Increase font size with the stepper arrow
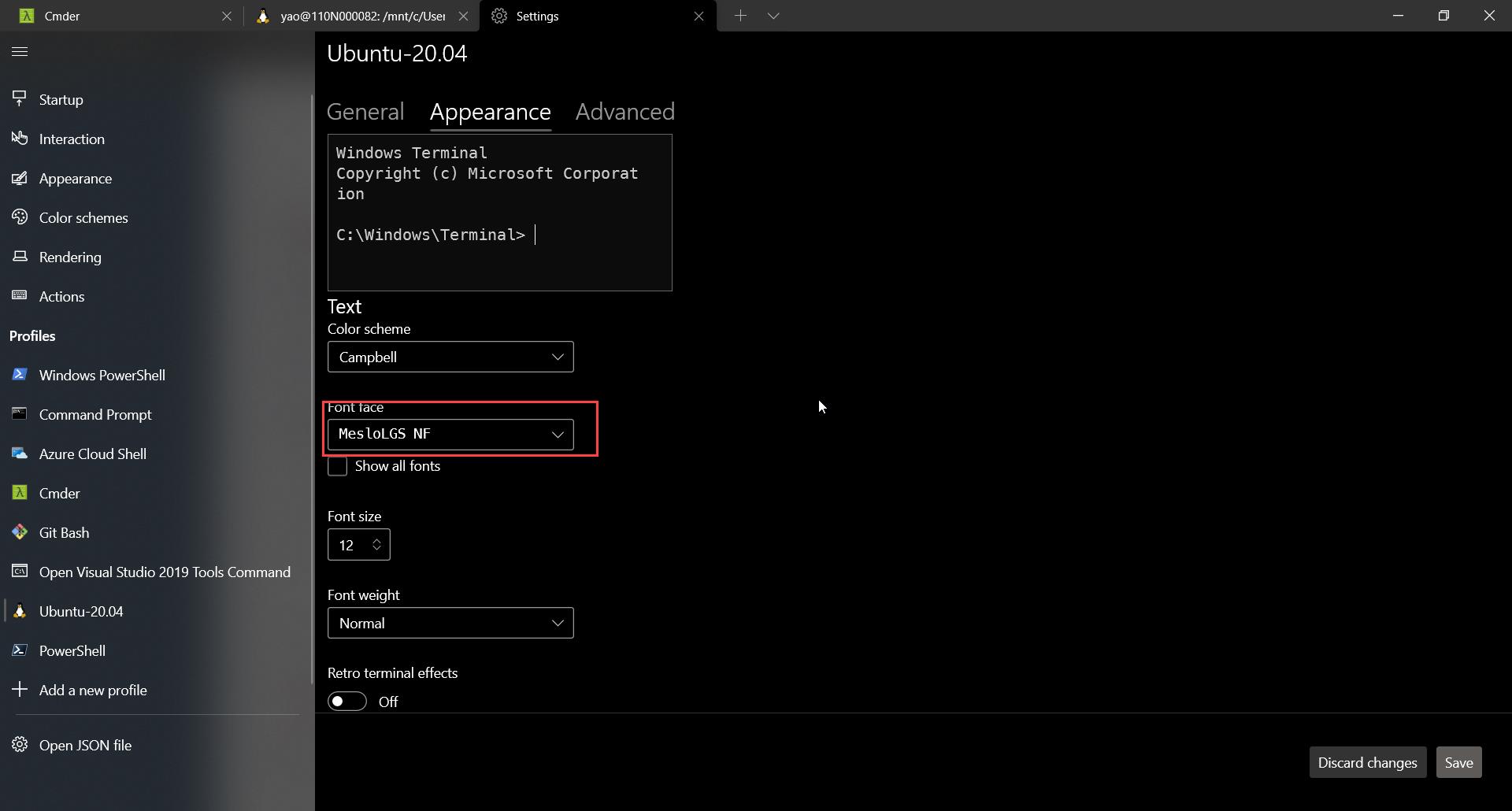Image resolution: width=1512 pixels, height=811 pixels. point(378,539)
